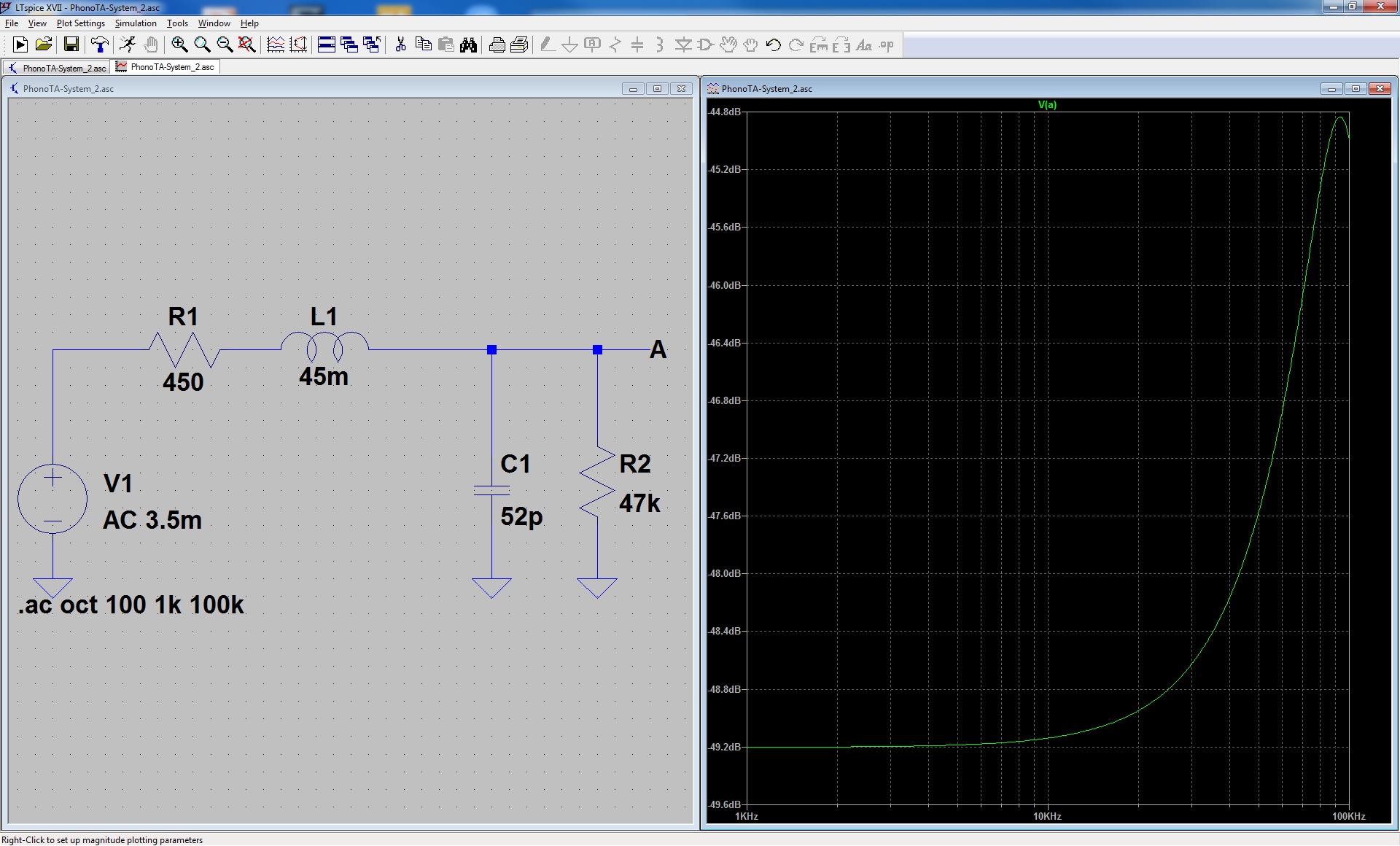Screen dimensions: 1400x846
Task: Select the SPICE directive .op tool
Action: click(x=887, y=45)
